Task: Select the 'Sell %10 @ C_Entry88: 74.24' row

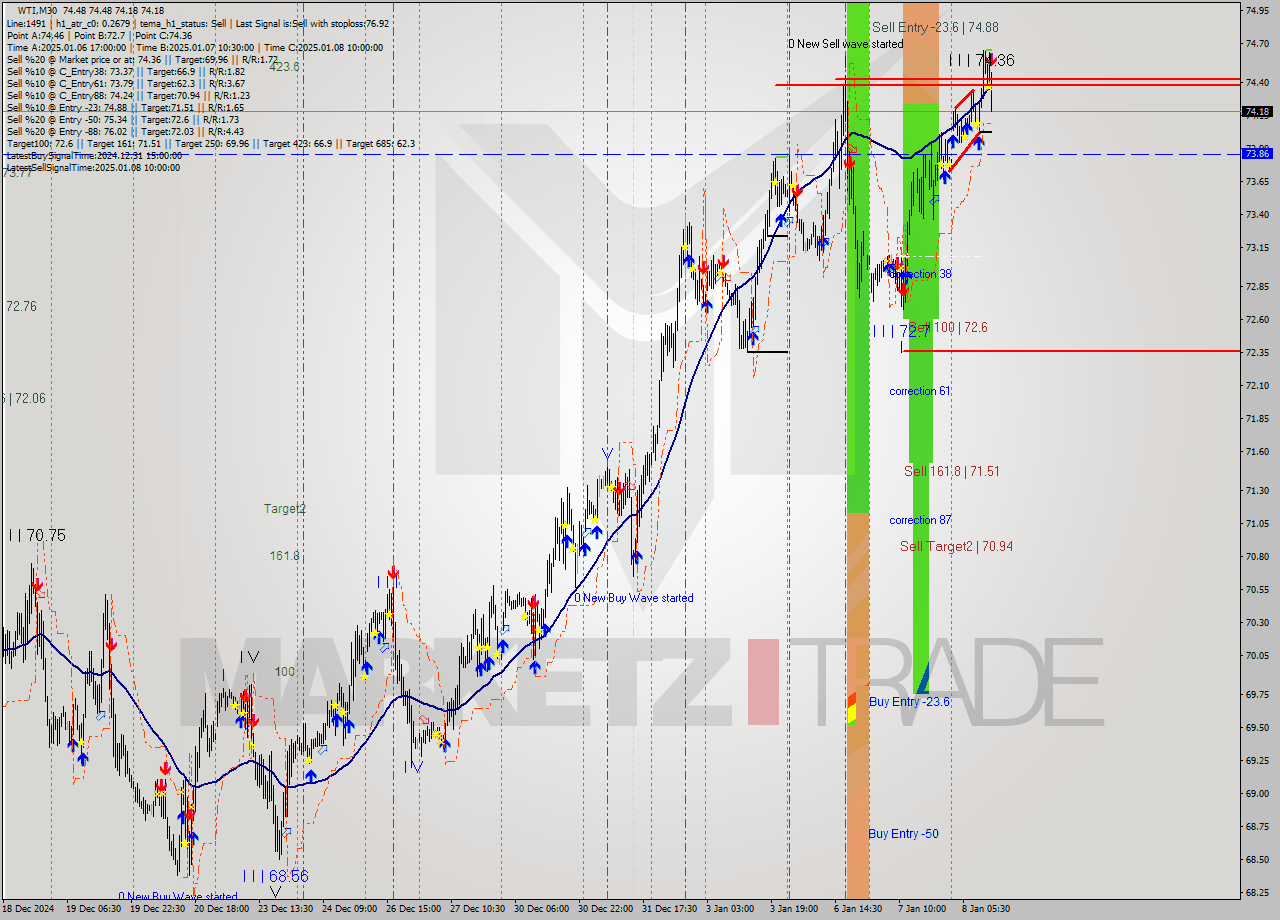Action: pyautogui.click(x=128, y=95)
